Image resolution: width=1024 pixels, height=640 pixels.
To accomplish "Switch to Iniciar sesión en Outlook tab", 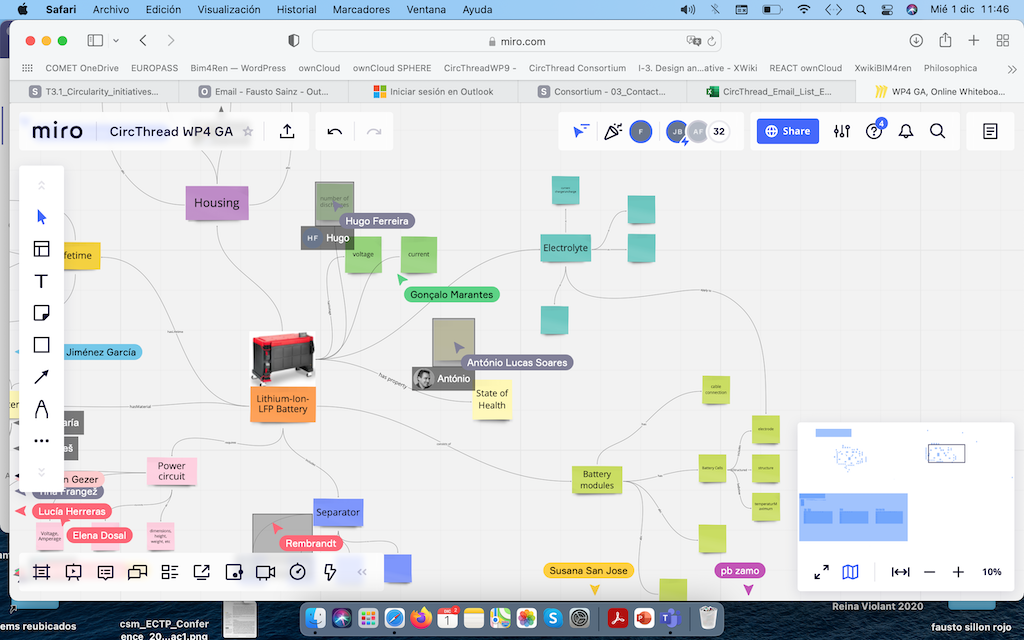I will (434, 91).
